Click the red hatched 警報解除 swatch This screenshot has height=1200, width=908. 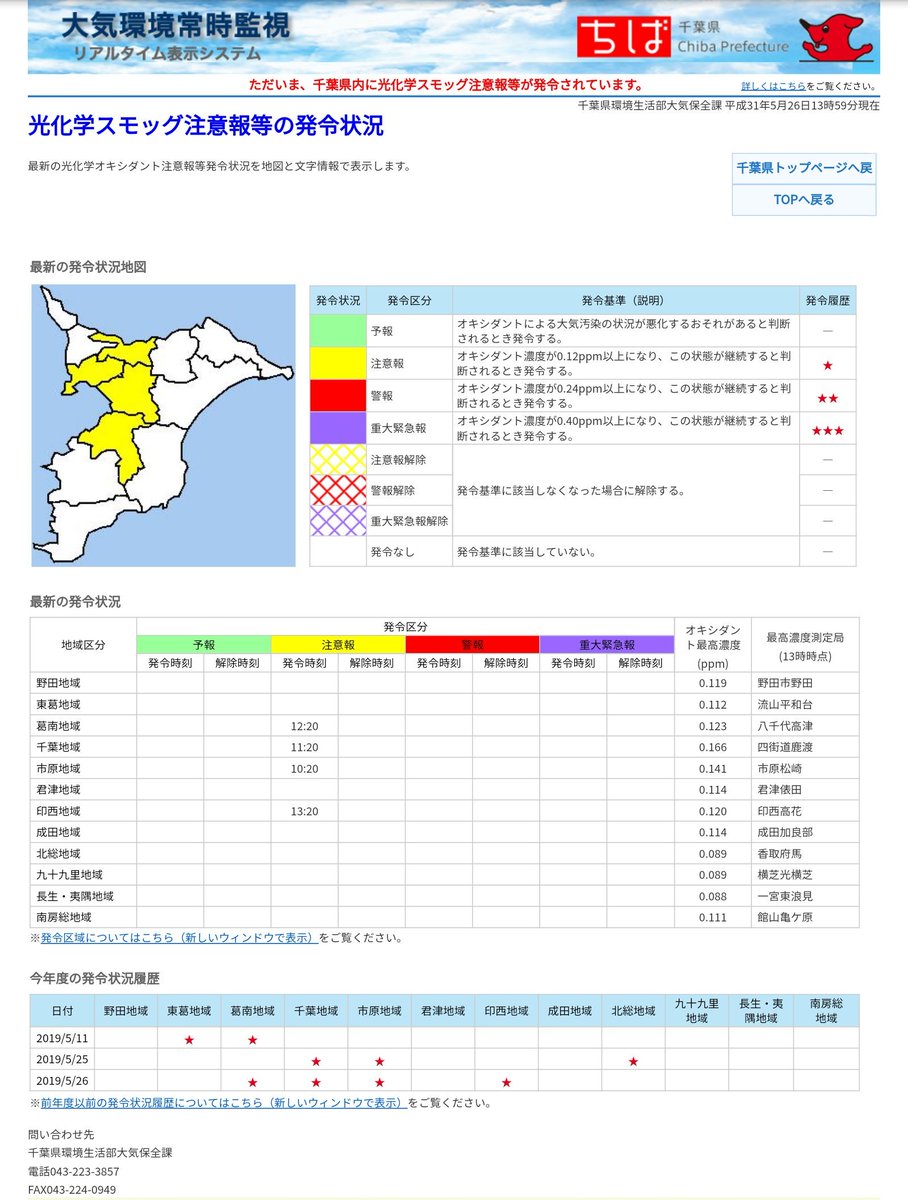point(338,490)
